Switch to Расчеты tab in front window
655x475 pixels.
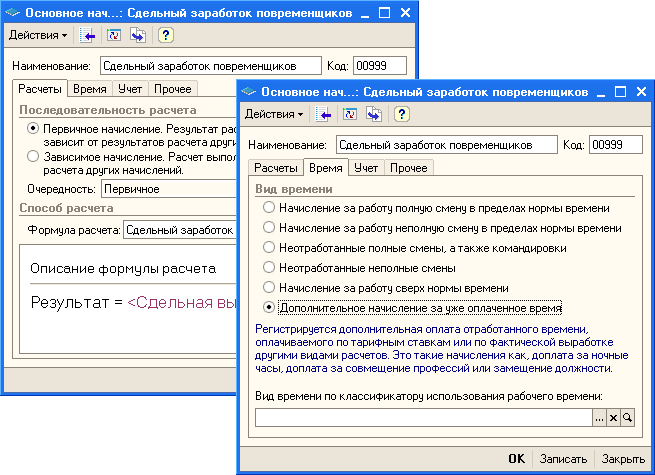(276, 168)
